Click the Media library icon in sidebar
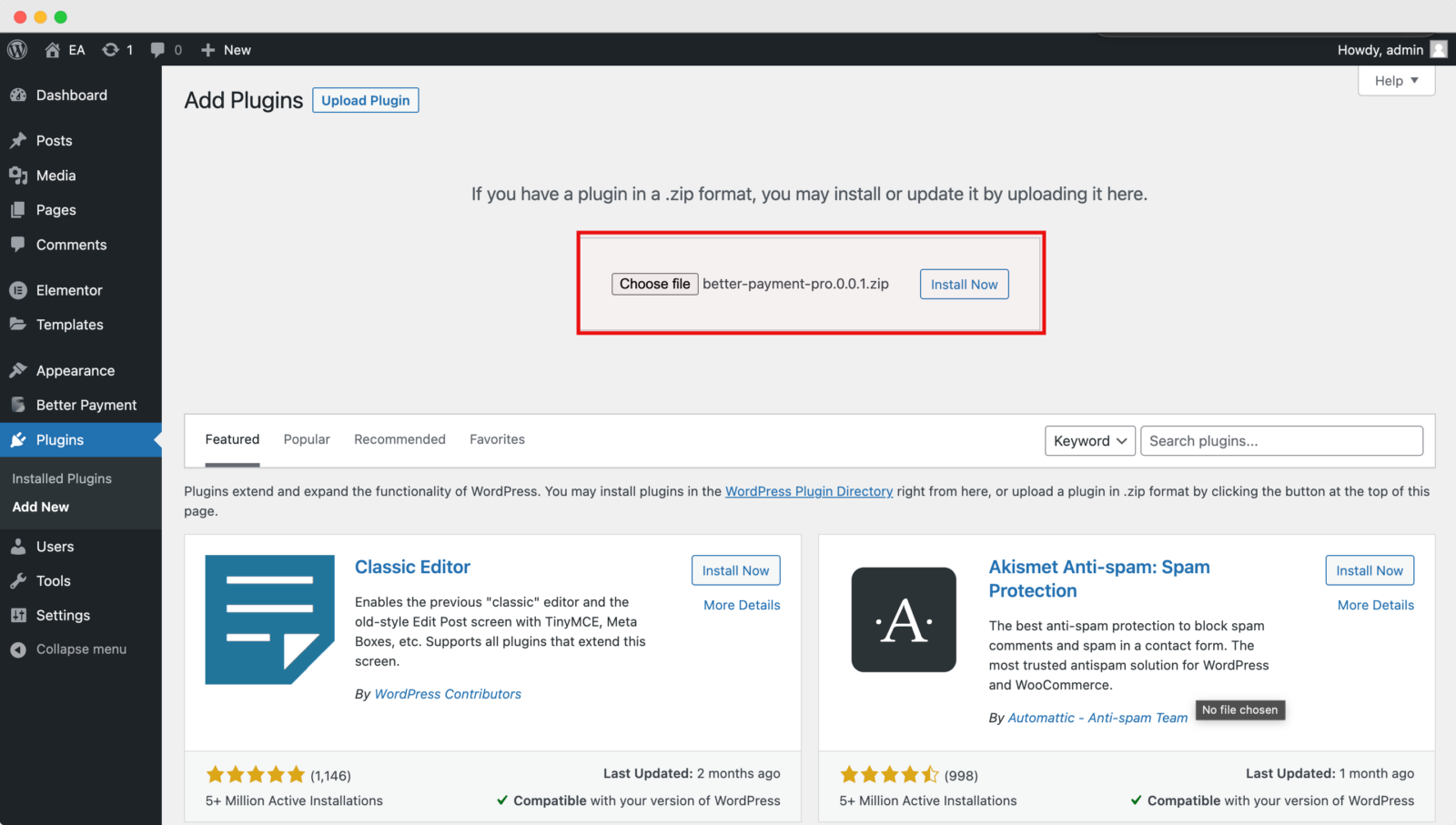 pyautogui.click(x=20, y=175)
